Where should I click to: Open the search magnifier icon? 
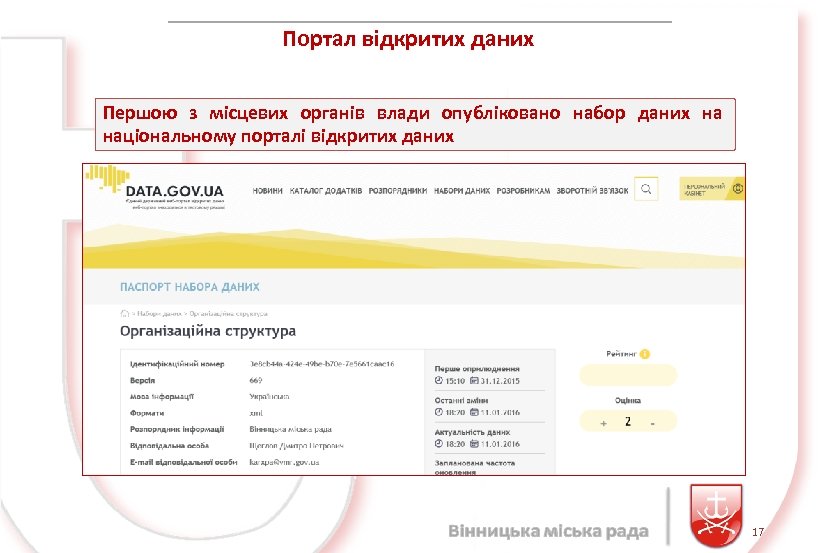point(646,189)
